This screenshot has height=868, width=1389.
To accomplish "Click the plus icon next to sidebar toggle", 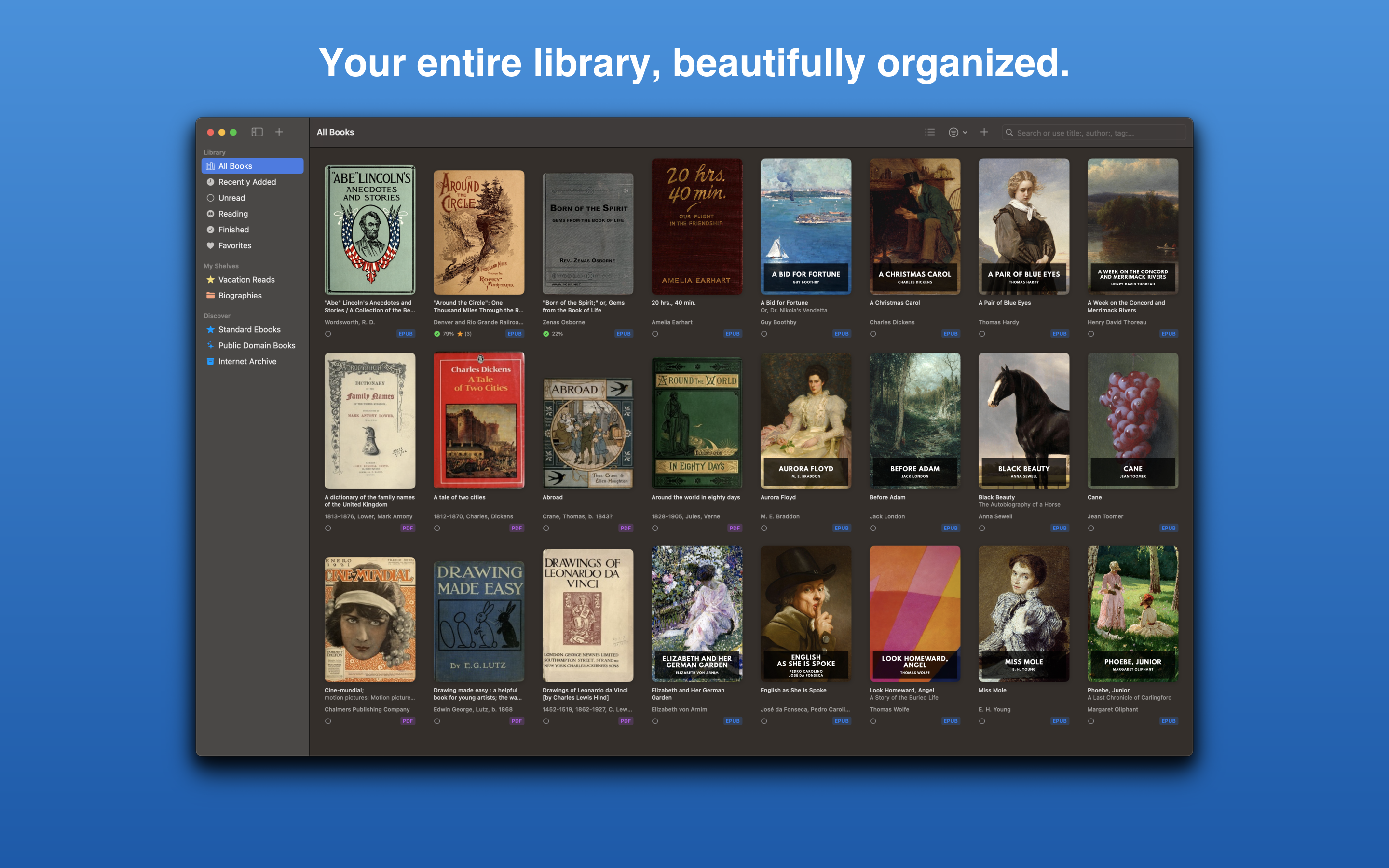I will click(280, 132).
